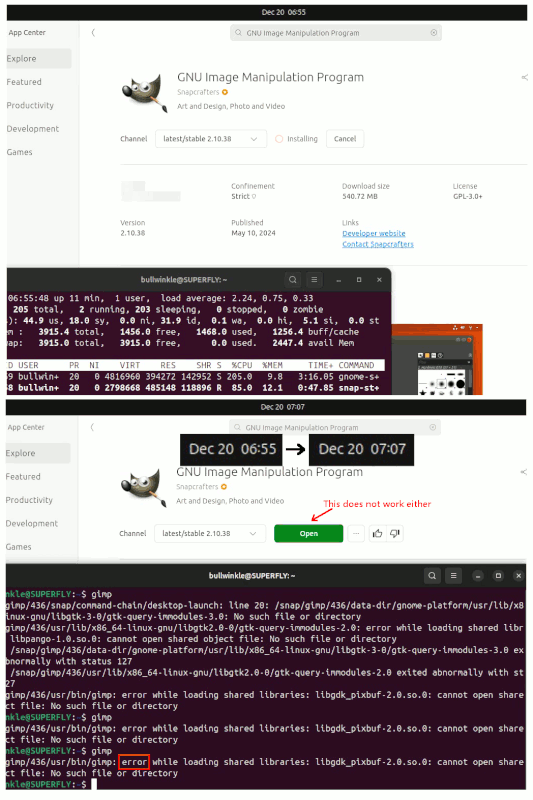Minimize the terminal showing gimp errors

(478, 576)
